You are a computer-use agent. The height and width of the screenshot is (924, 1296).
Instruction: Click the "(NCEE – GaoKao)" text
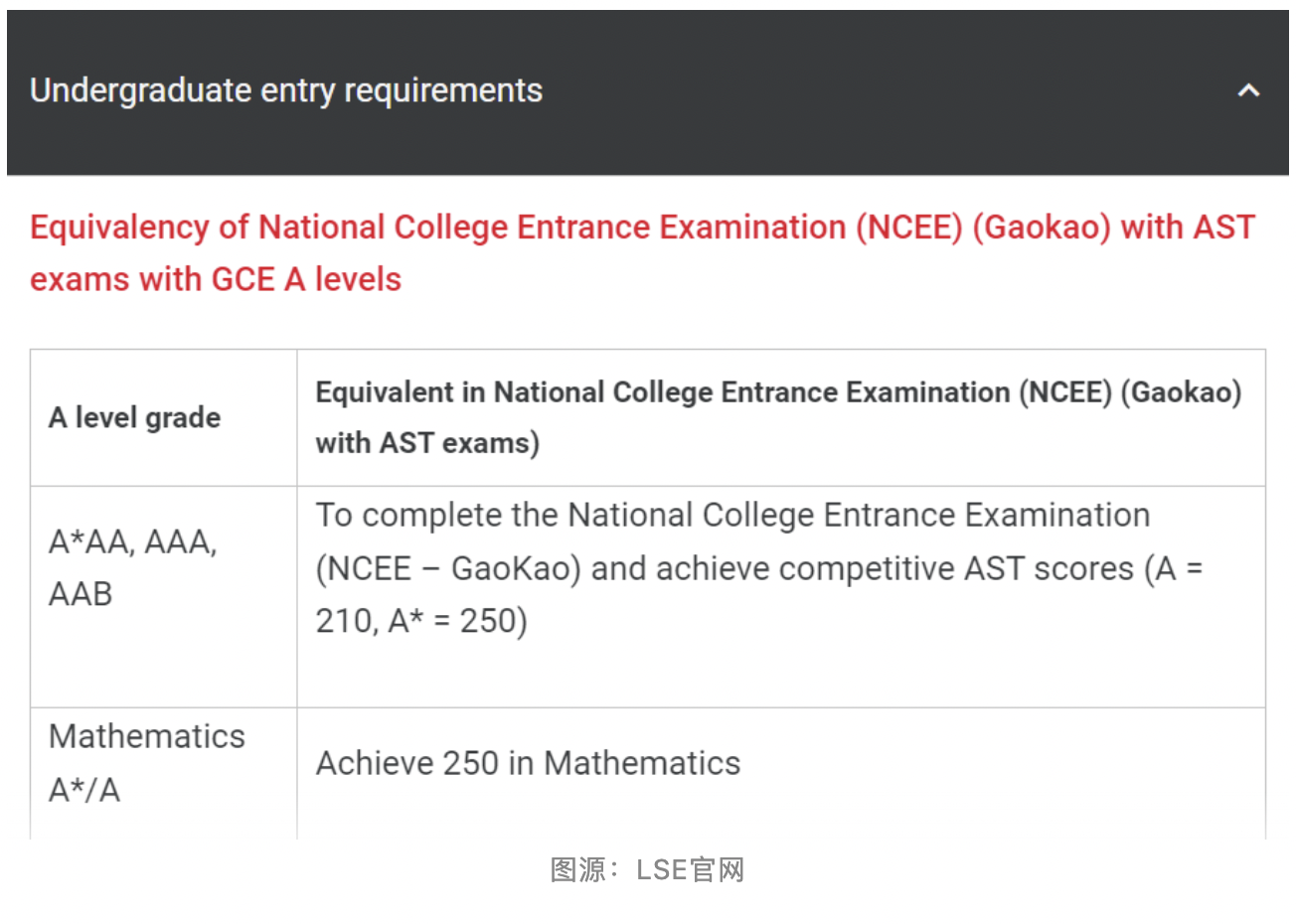click(448, 568)
